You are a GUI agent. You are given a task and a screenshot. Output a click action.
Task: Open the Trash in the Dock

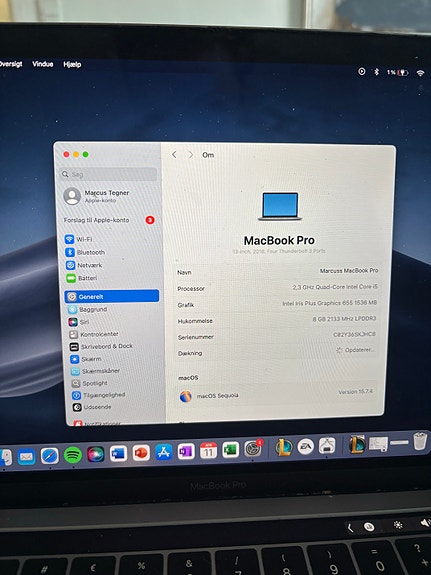point(420,441)
